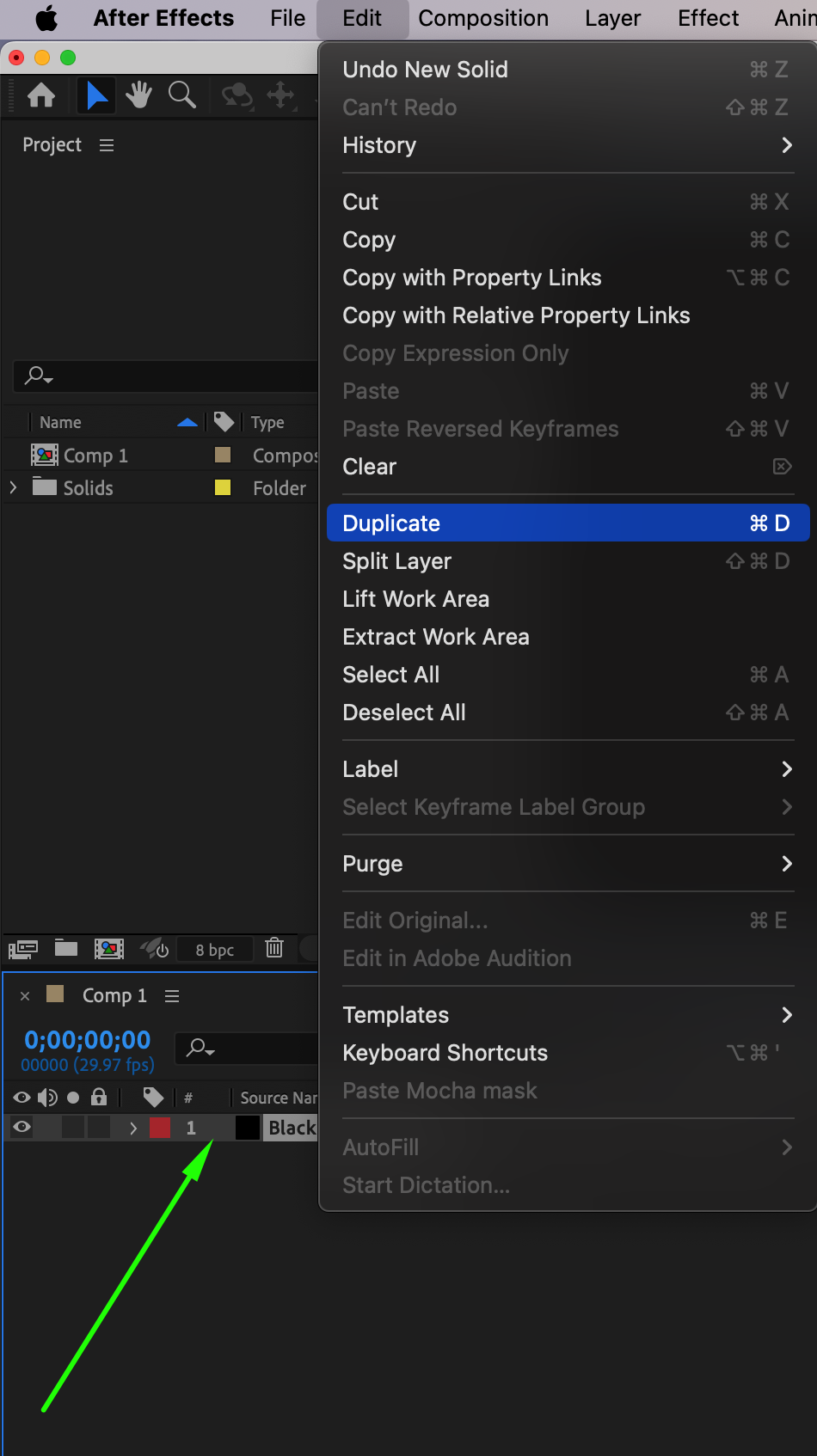This screenshot has width=817, height=1456.
Task: Click the Home icon in toolbar
Action: coord(41,95)
